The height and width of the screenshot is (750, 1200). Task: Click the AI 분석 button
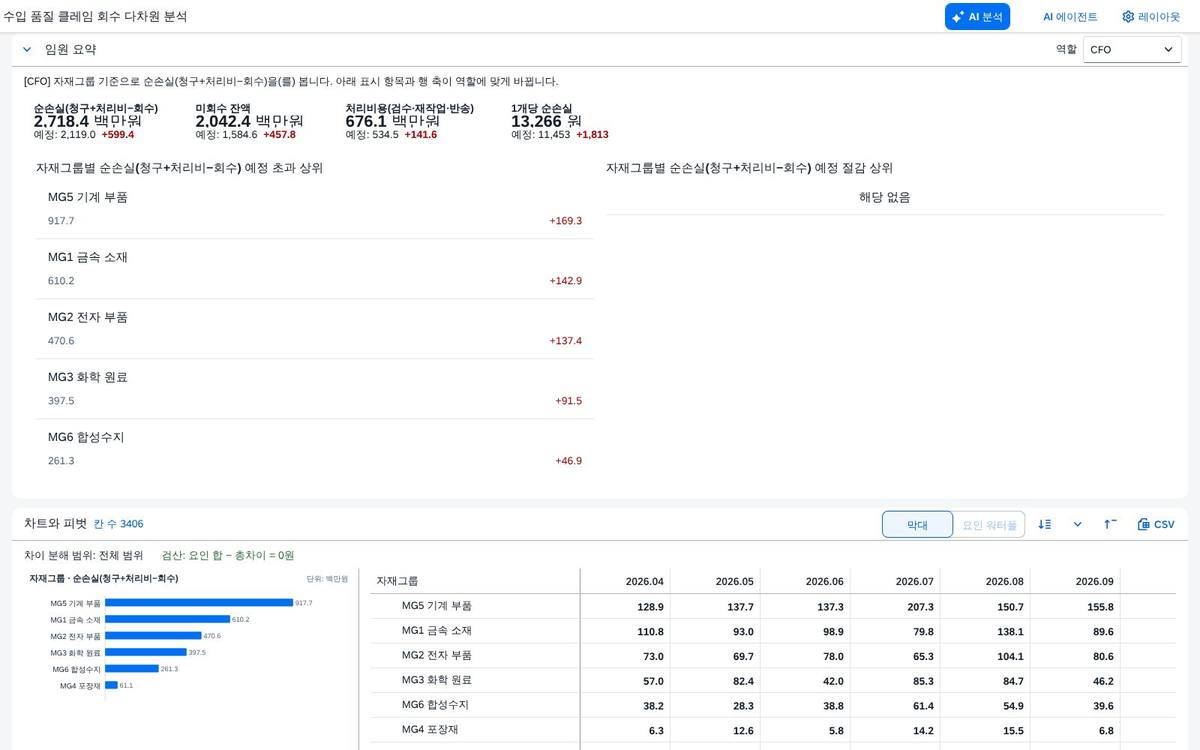977,17
